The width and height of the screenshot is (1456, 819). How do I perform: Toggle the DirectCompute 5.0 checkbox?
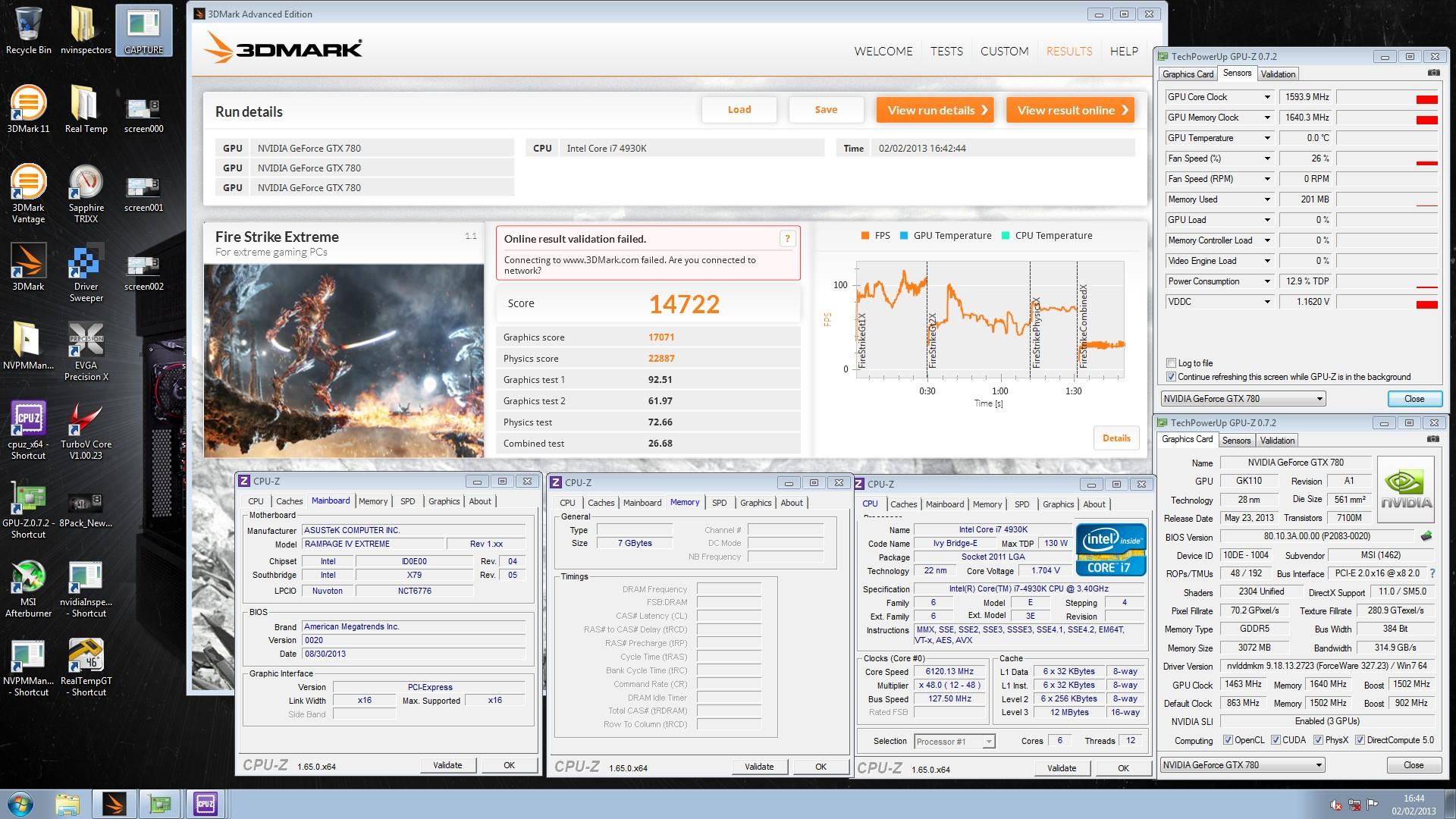(x=1360, y=740)
